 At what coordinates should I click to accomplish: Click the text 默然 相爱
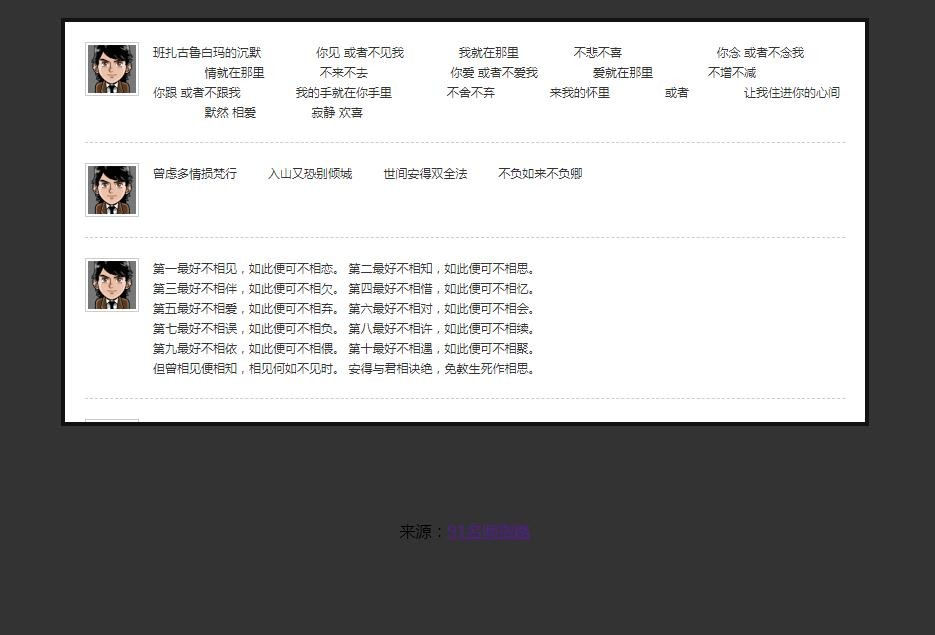click(x=230, y=113)
